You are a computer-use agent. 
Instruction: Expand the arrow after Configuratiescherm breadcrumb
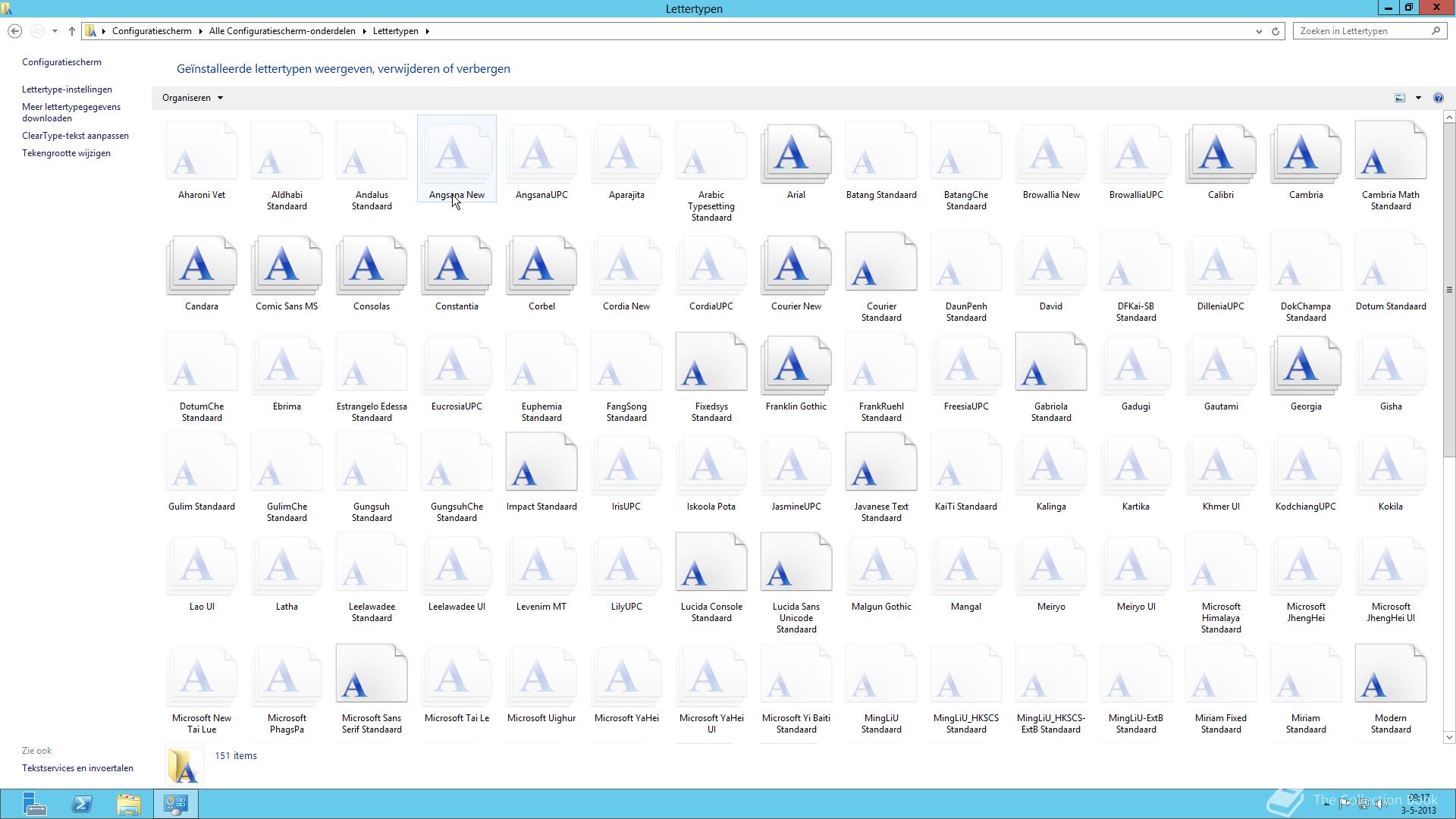[x=201, y=31]
